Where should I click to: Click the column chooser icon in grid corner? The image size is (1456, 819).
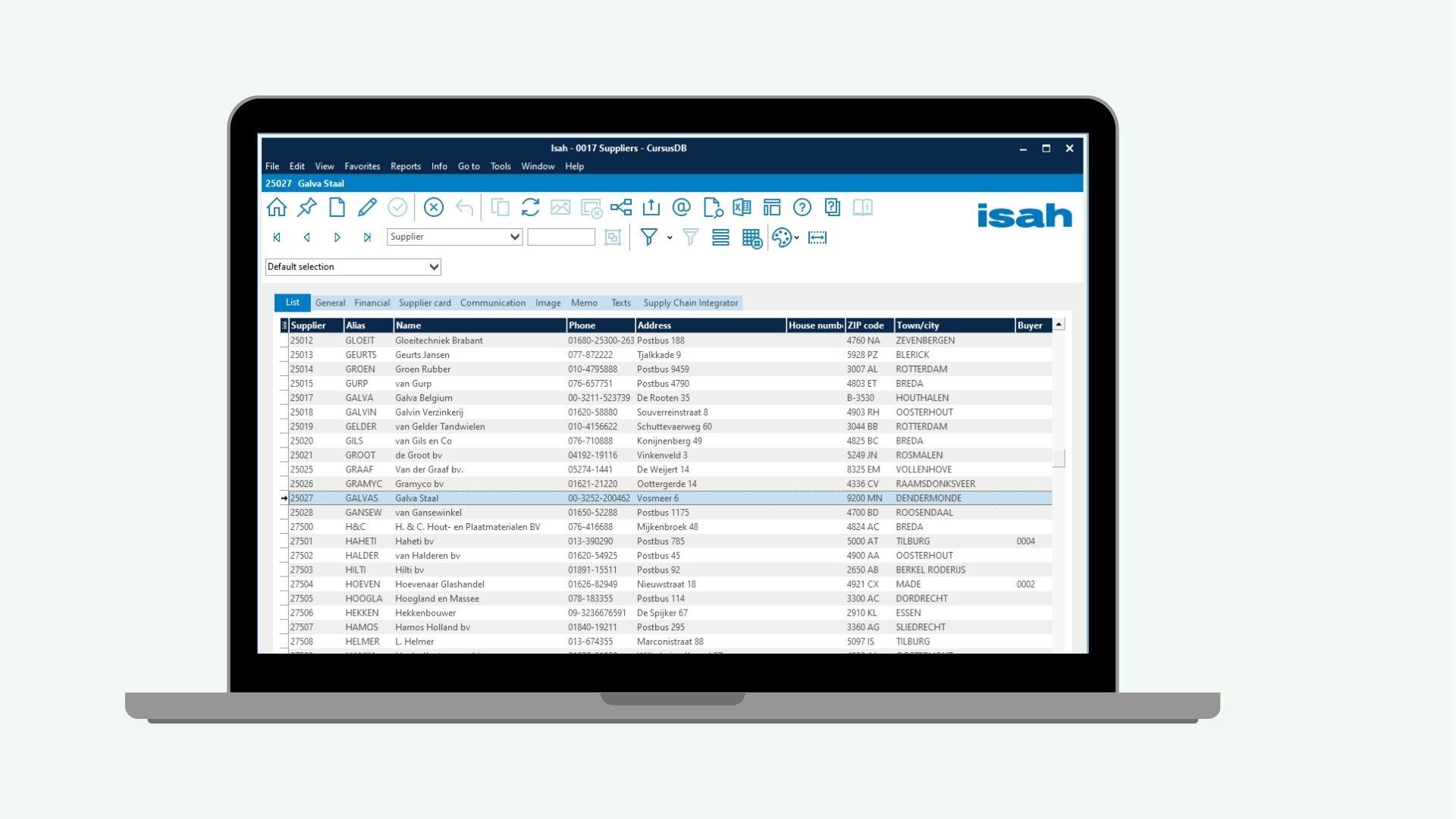[284, 325]
